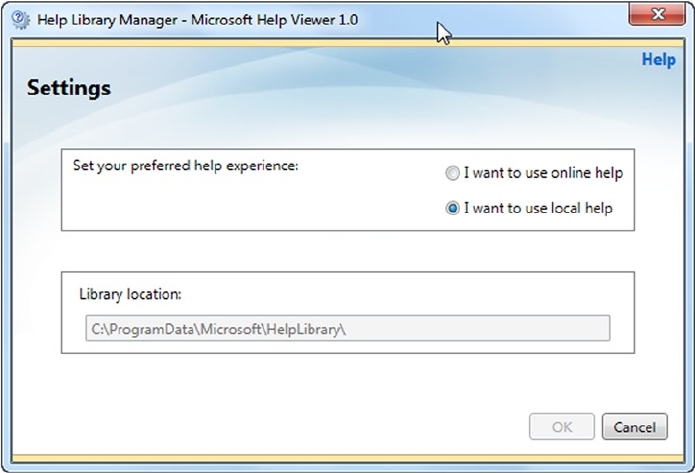Click "Set your preferred help experience" label

click(185, 165)
